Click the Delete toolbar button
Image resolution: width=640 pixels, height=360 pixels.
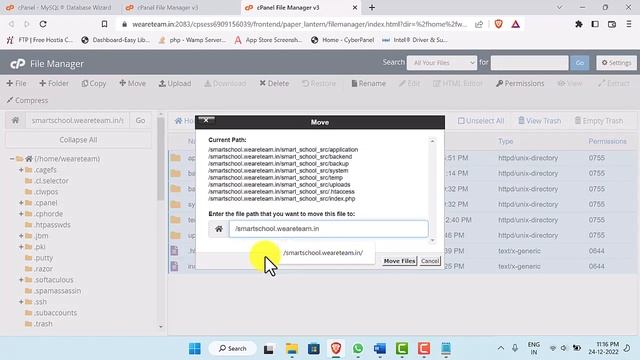point(274,83)
